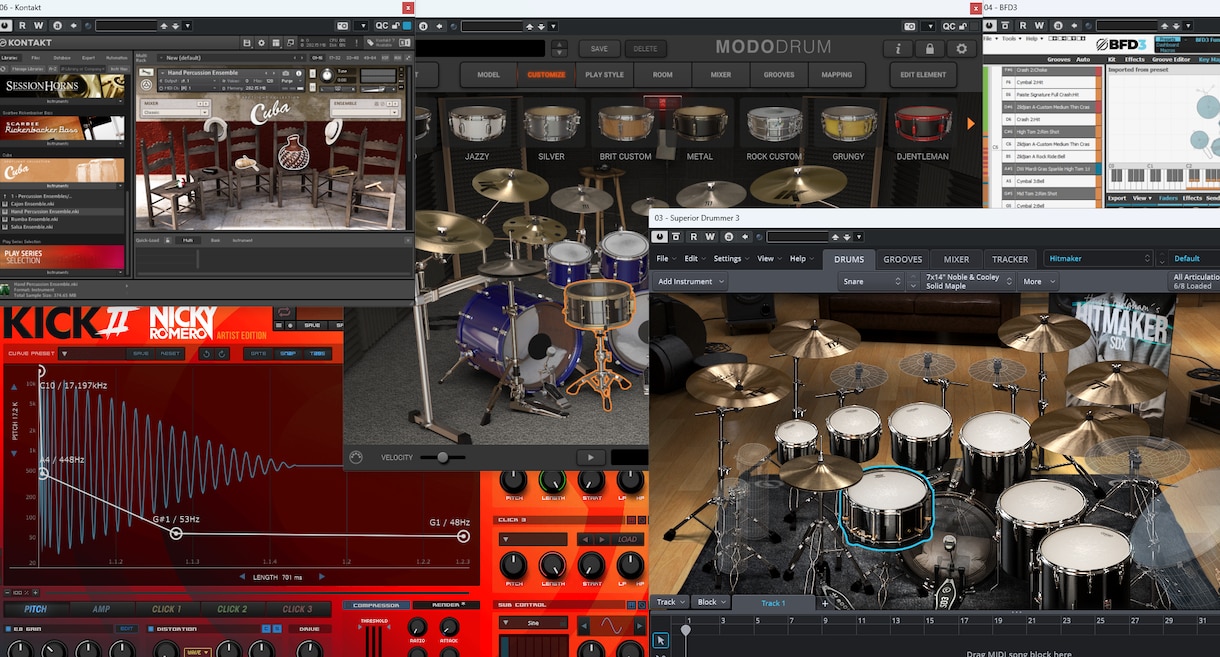
Task: Click LOAD in the Kick 2 Click 3 section
Action: point(628,540)
